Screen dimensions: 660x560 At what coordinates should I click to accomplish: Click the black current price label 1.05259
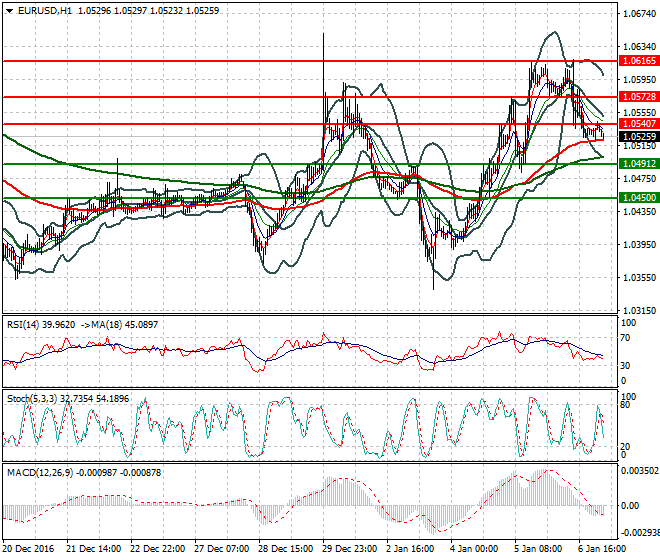pos(639,137)
